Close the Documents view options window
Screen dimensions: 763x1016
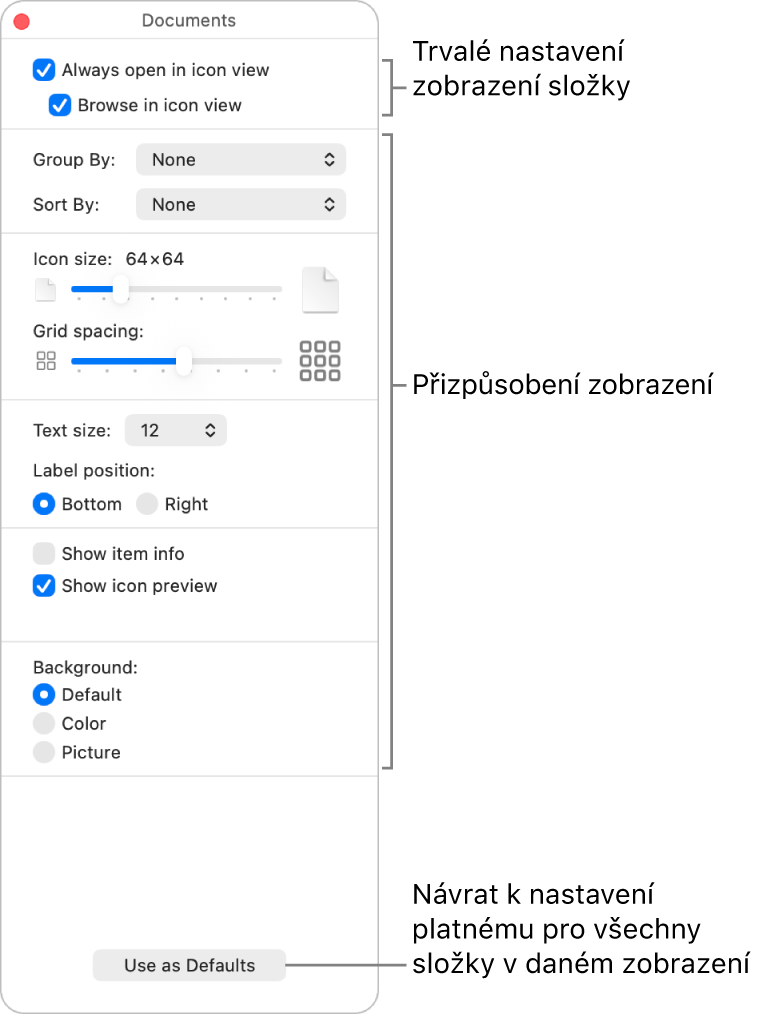pos(21,21)
